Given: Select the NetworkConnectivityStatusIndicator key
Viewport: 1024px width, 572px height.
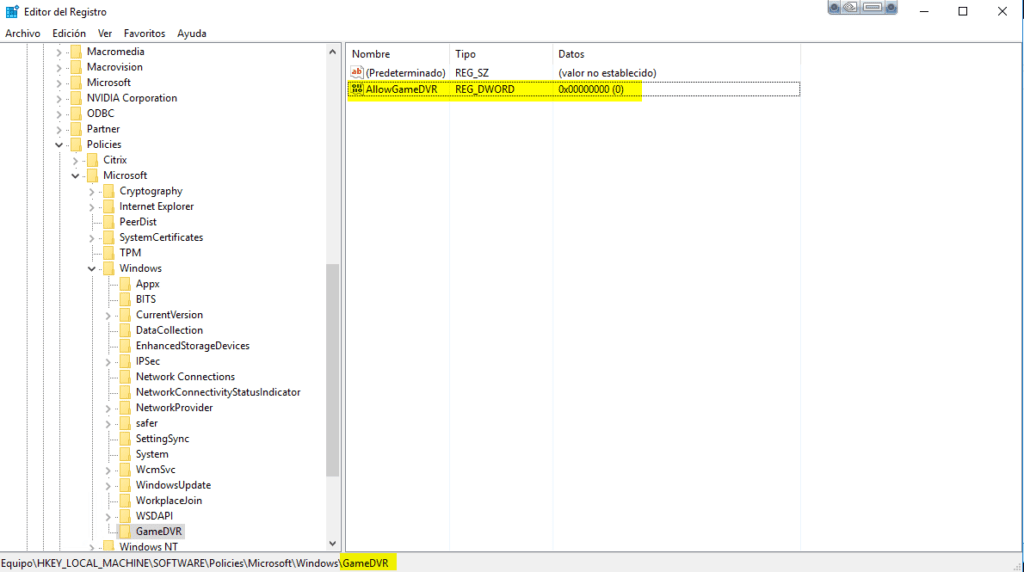Looking at the screenshot, I should click(218, 392).
